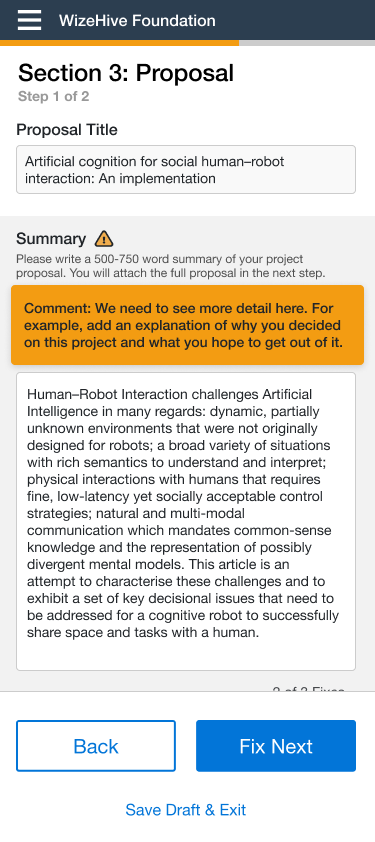Focus the Summary text area
The image size is (375, 842).
point(186,521)
